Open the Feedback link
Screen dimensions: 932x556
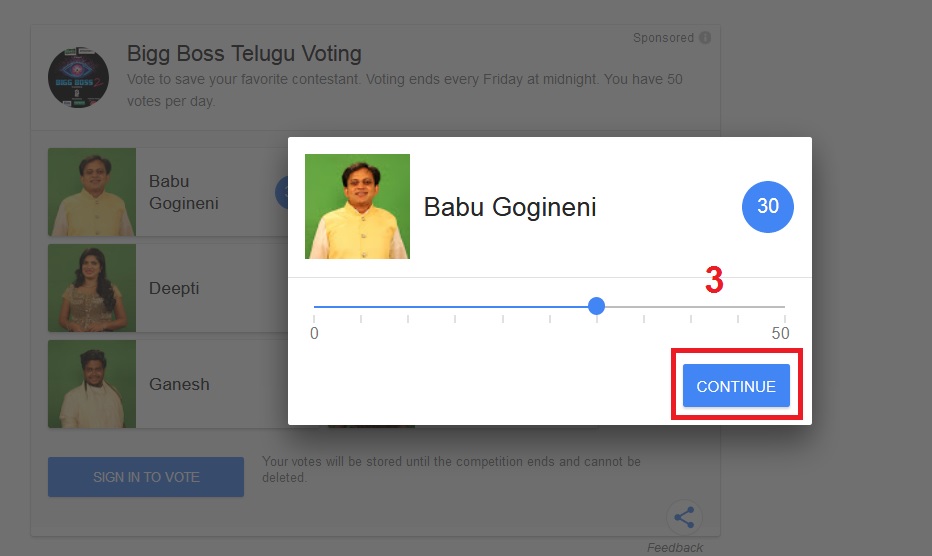point(675,547)
